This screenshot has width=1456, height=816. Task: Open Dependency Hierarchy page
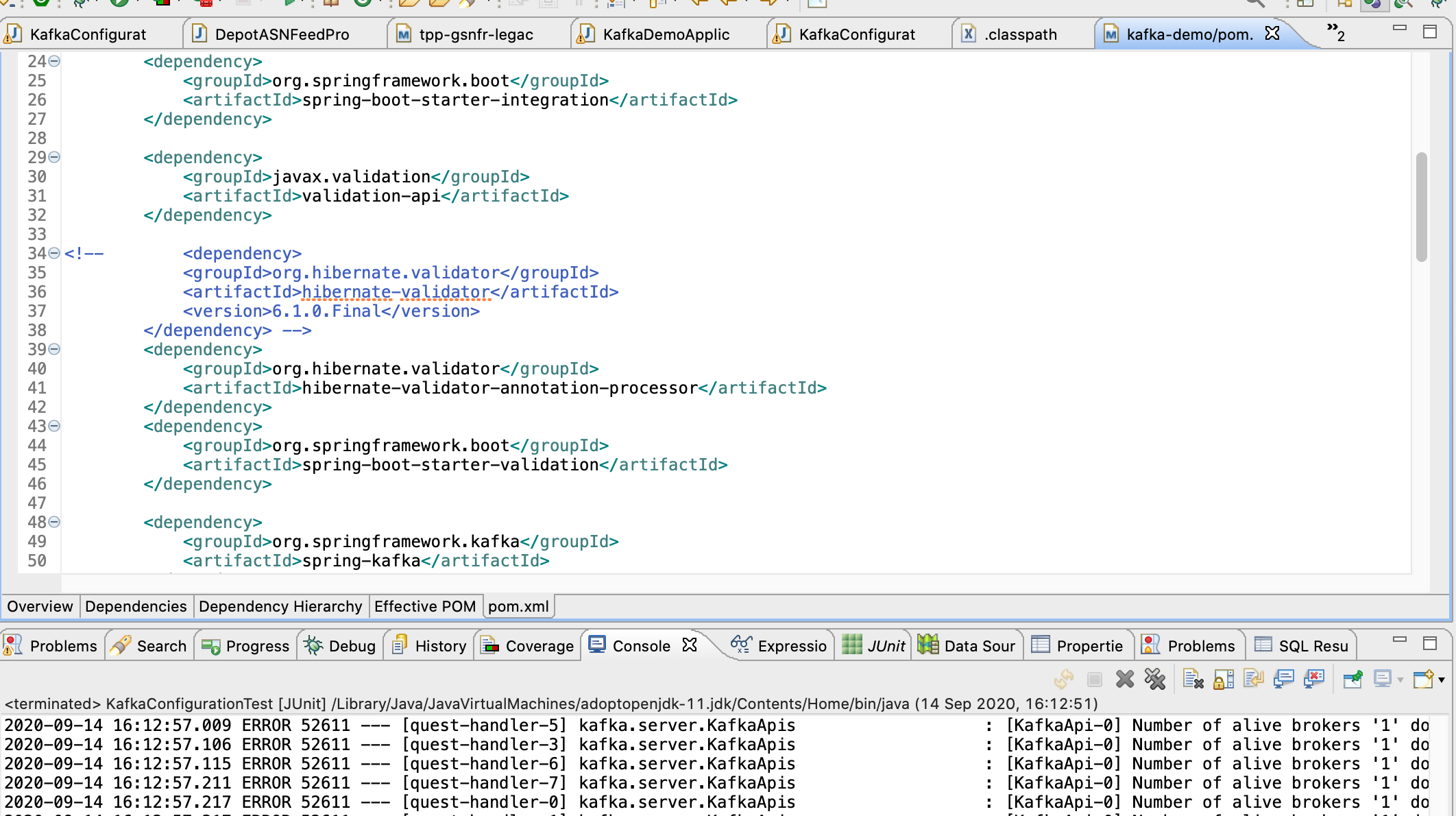(x=280, y=606)
